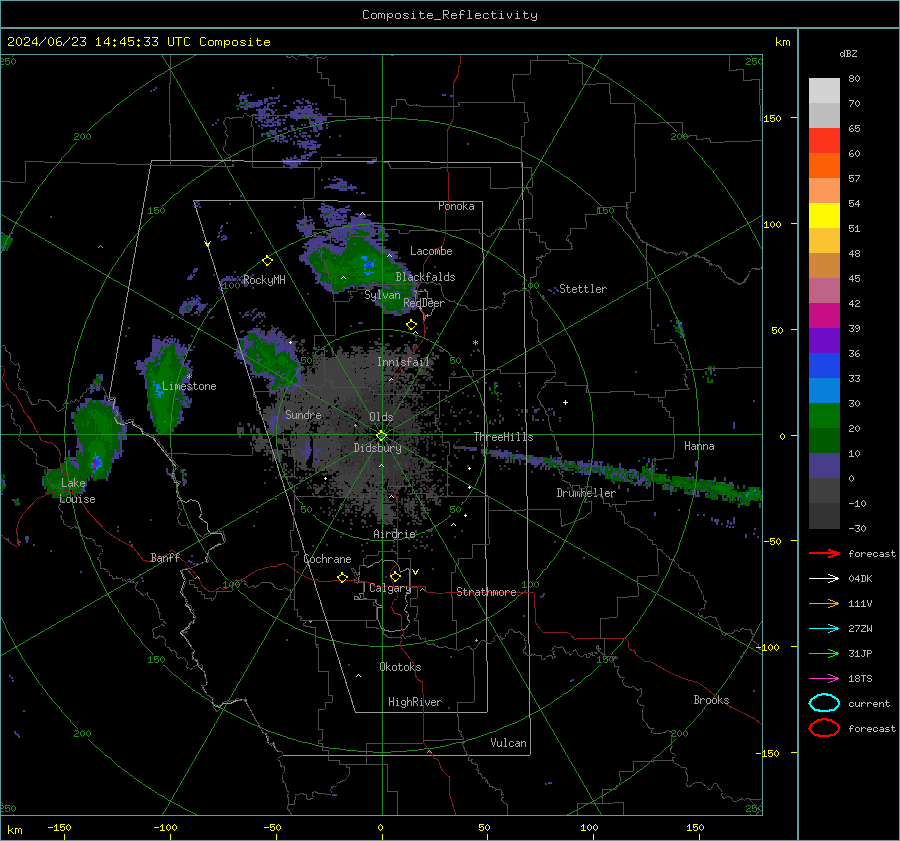Click the Airdrie city label
The height and width of the screenshot is (841, 900).
(x=394, y=534)
